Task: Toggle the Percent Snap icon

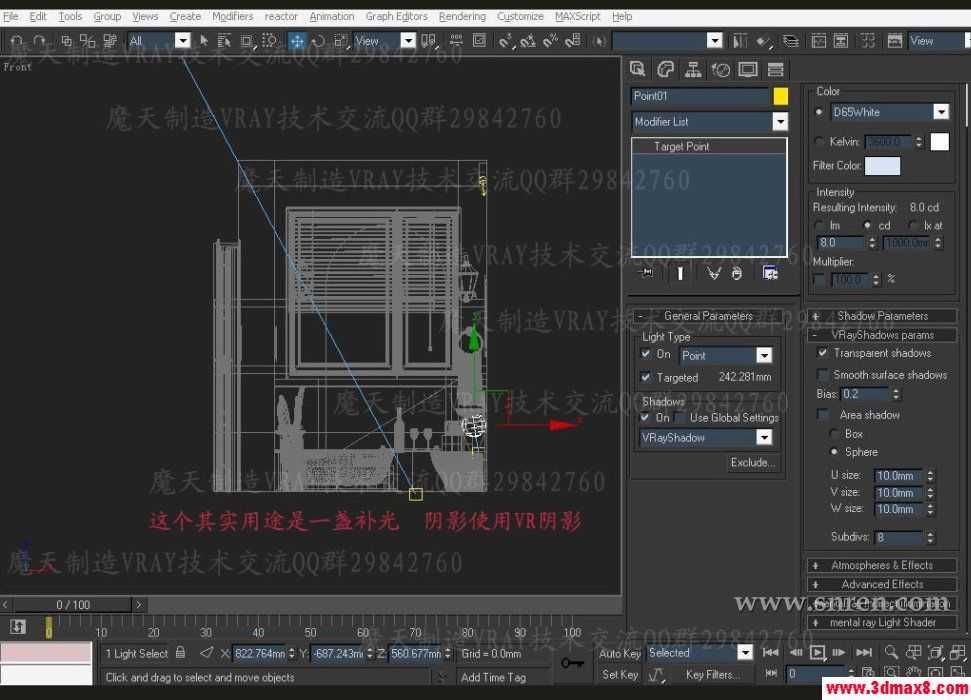Action: pos(550,41)
